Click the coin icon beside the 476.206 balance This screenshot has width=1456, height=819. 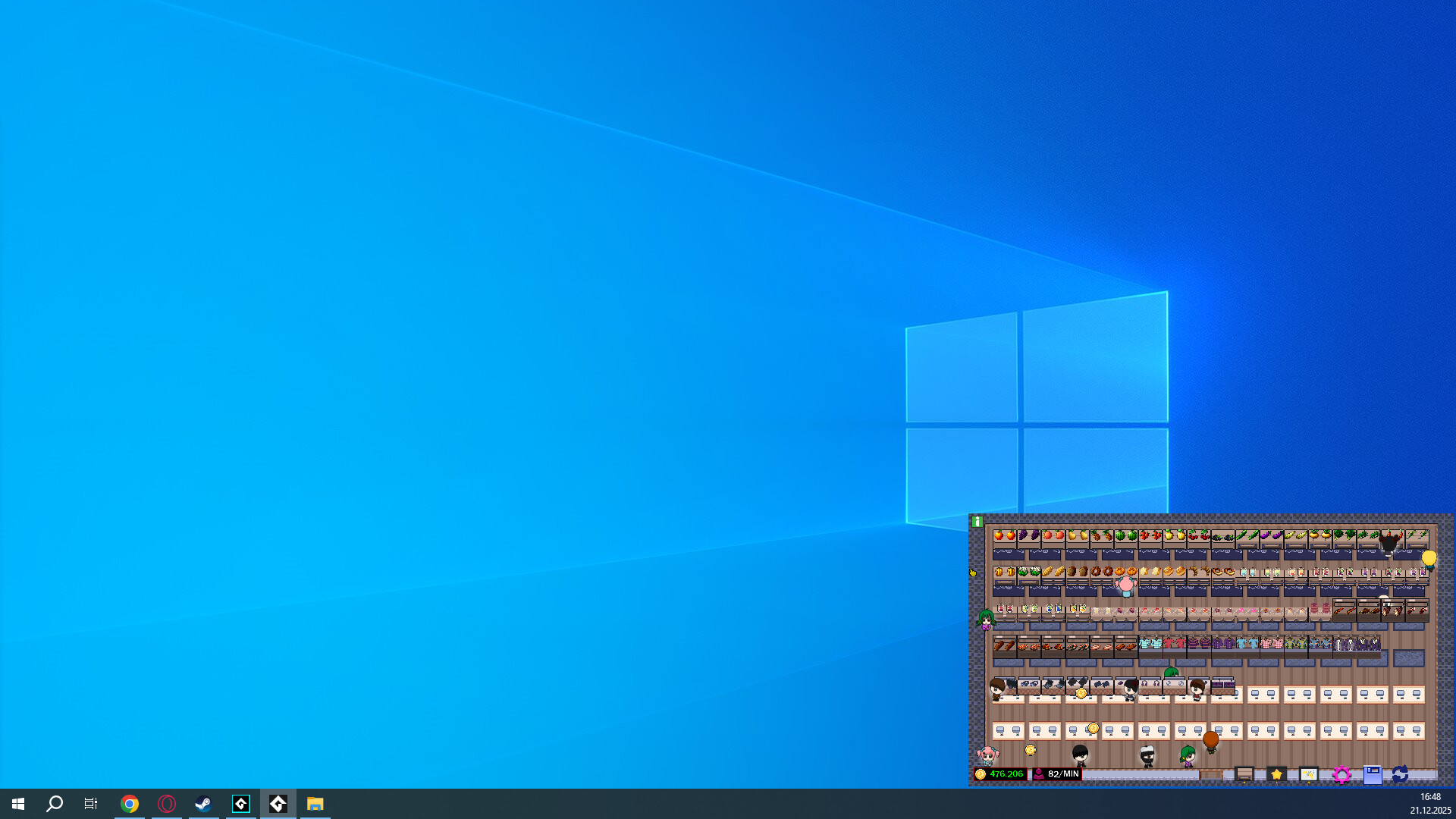981,774
